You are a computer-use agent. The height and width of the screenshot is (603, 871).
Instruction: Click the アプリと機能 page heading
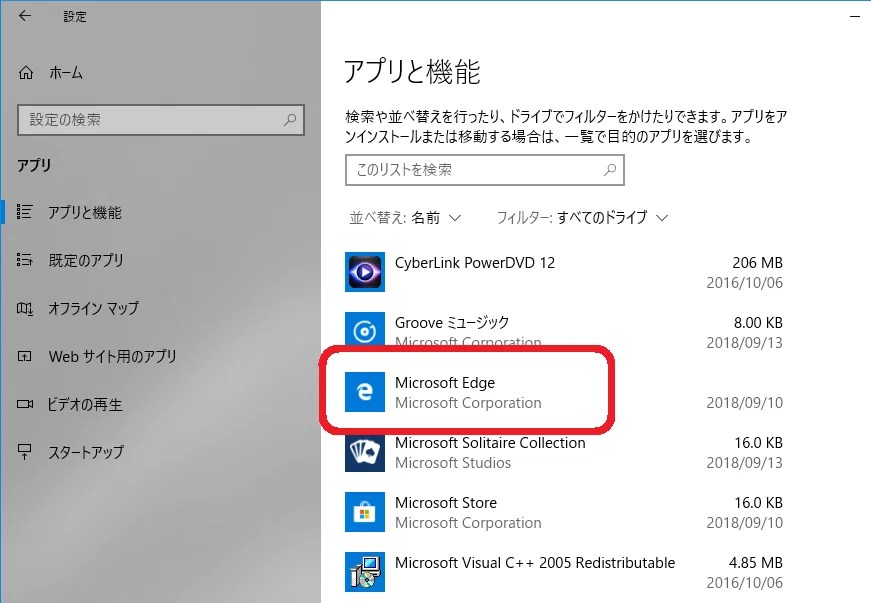[x=412, y=72]
